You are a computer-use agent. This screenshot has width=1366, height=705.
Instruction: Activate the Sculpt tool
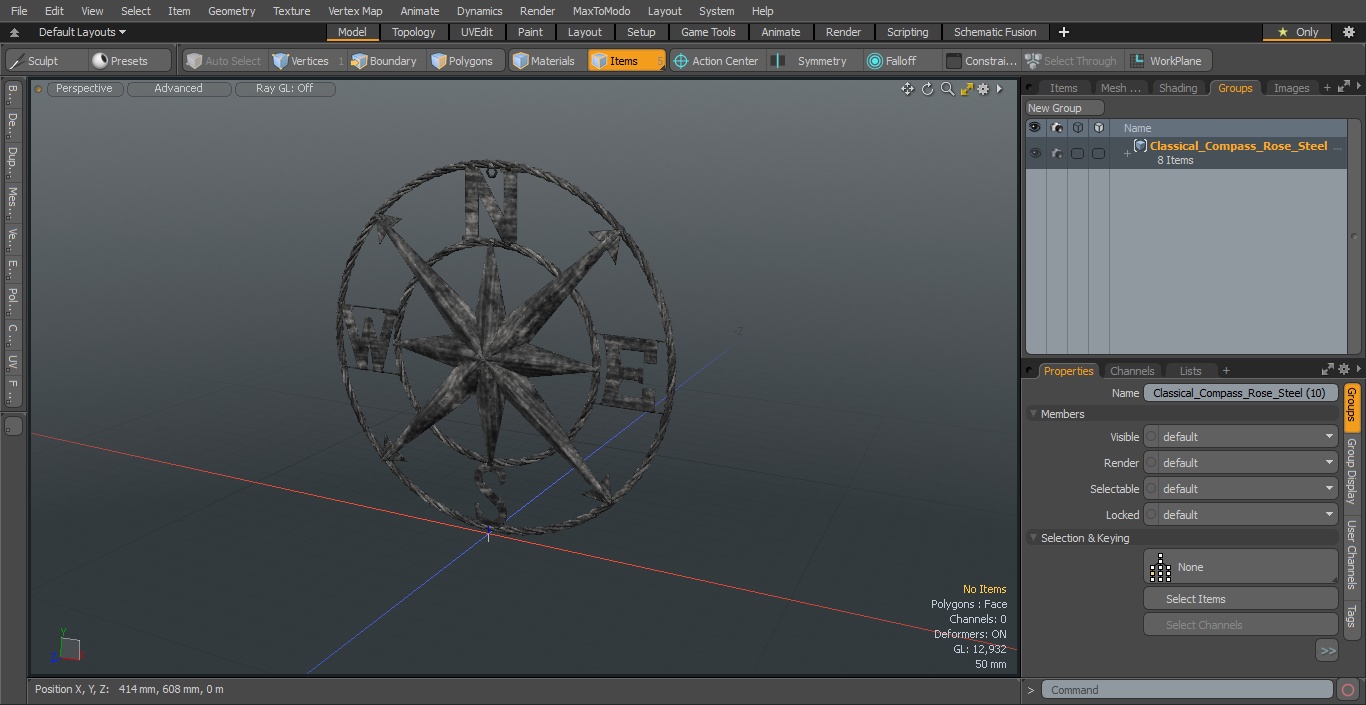click(x=46, y=61)
